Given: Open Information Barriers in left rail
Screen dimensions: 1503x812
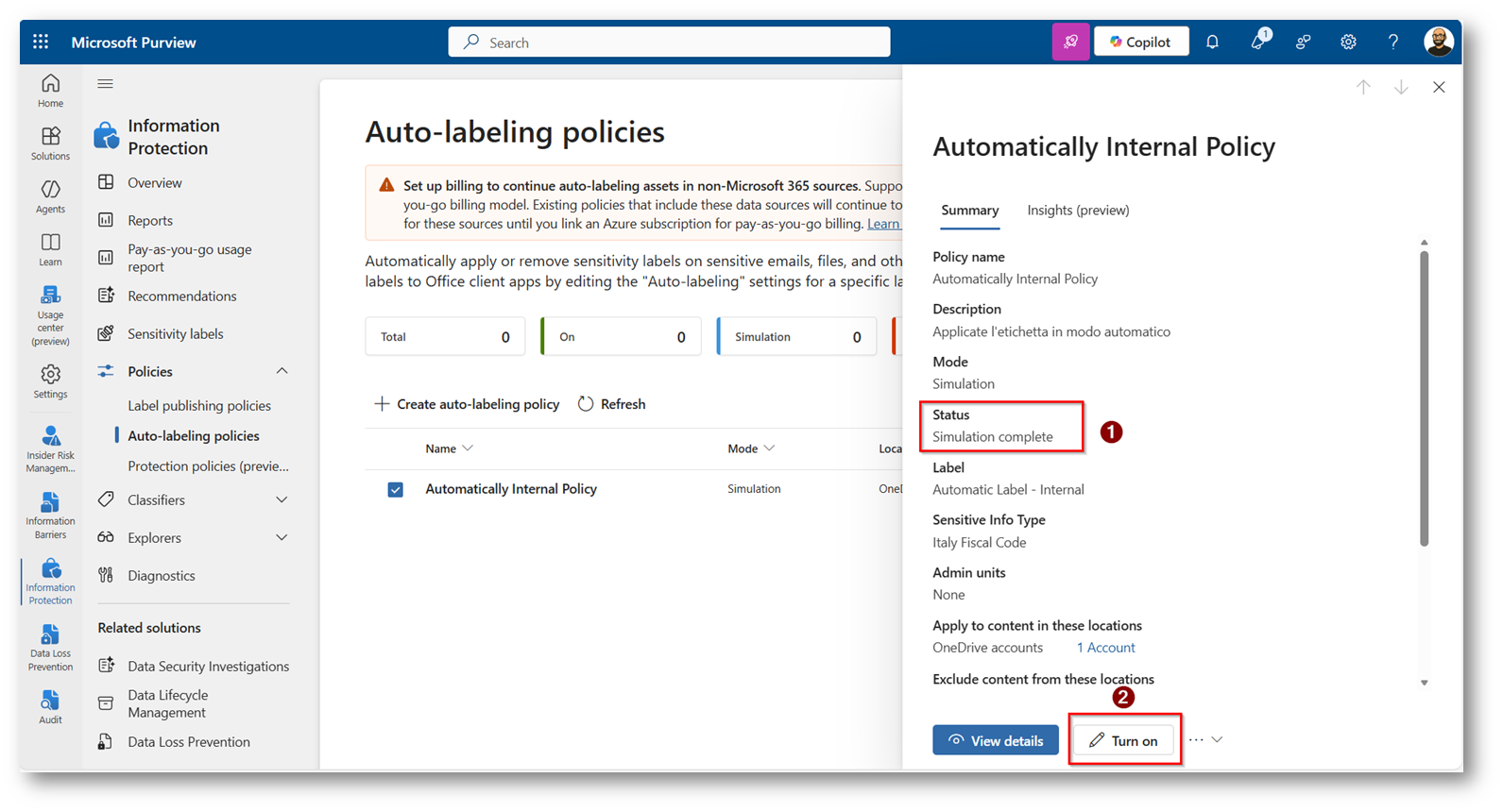Looking at the screenshot, I should 50,515.
